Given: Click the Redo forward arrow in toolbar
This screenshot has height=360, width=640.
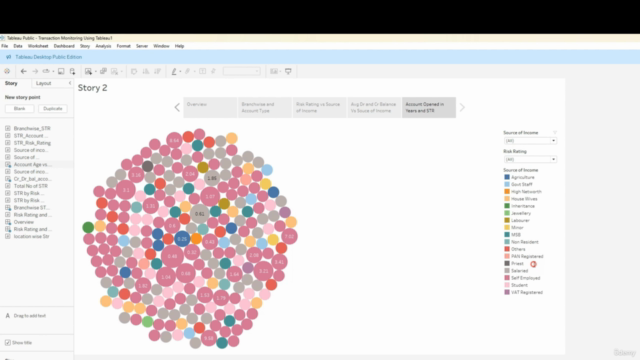Looking at the screenshot, I should point(35,71).
